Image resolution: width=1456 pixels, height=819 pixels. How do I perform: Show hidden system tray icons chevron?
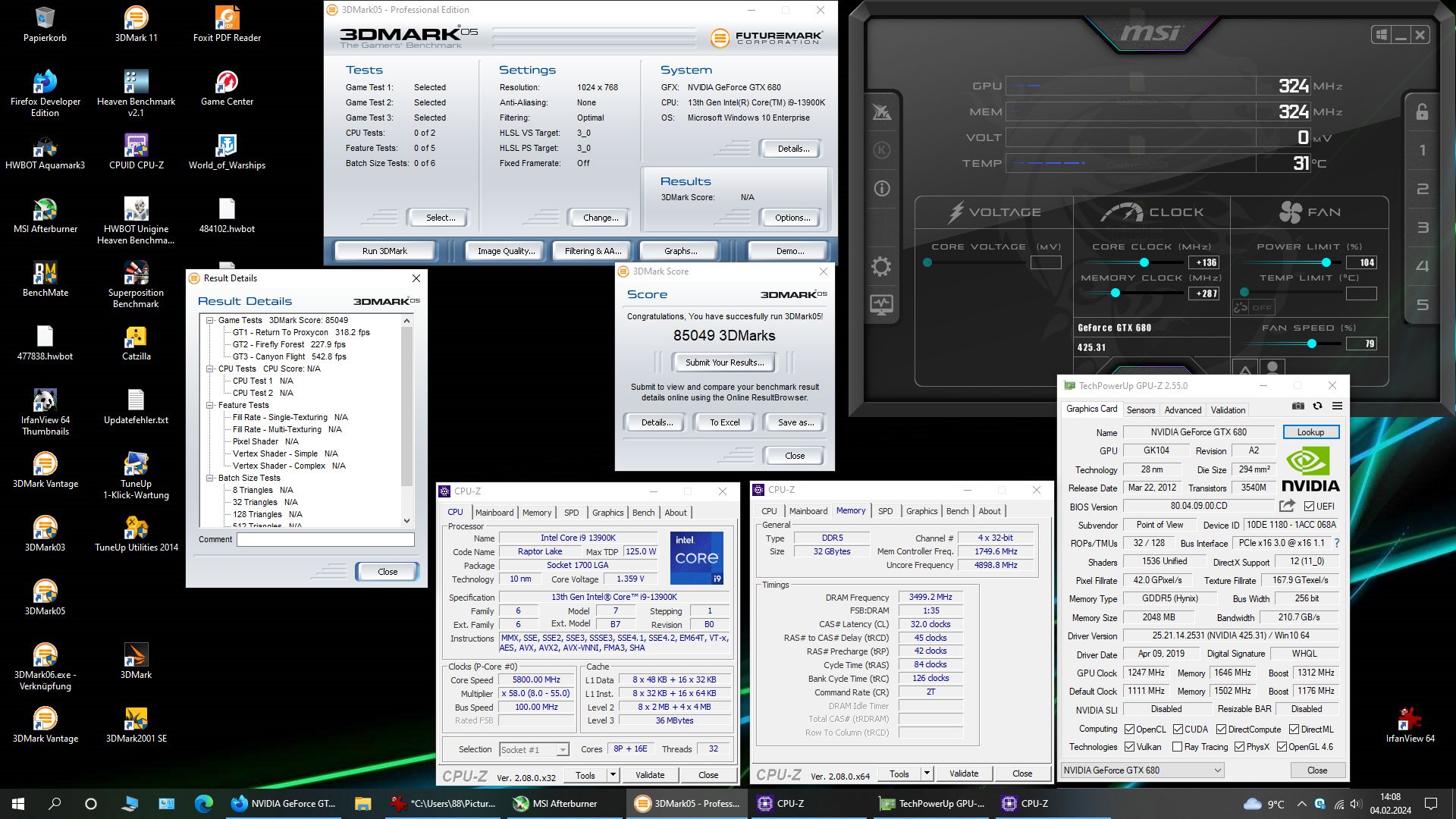[x=1301, y=804]
